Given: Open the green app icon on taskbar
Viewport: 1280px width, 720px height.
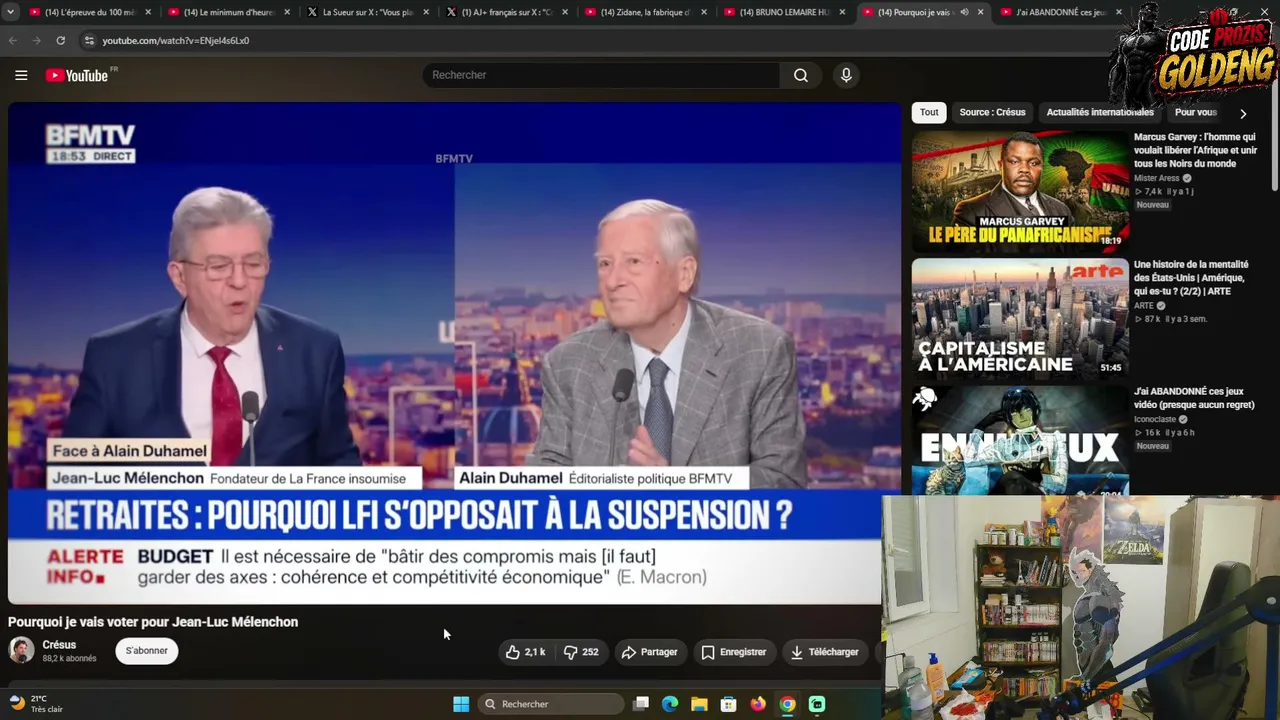Looking at the screenshot, I should click(x=817, y=704).
